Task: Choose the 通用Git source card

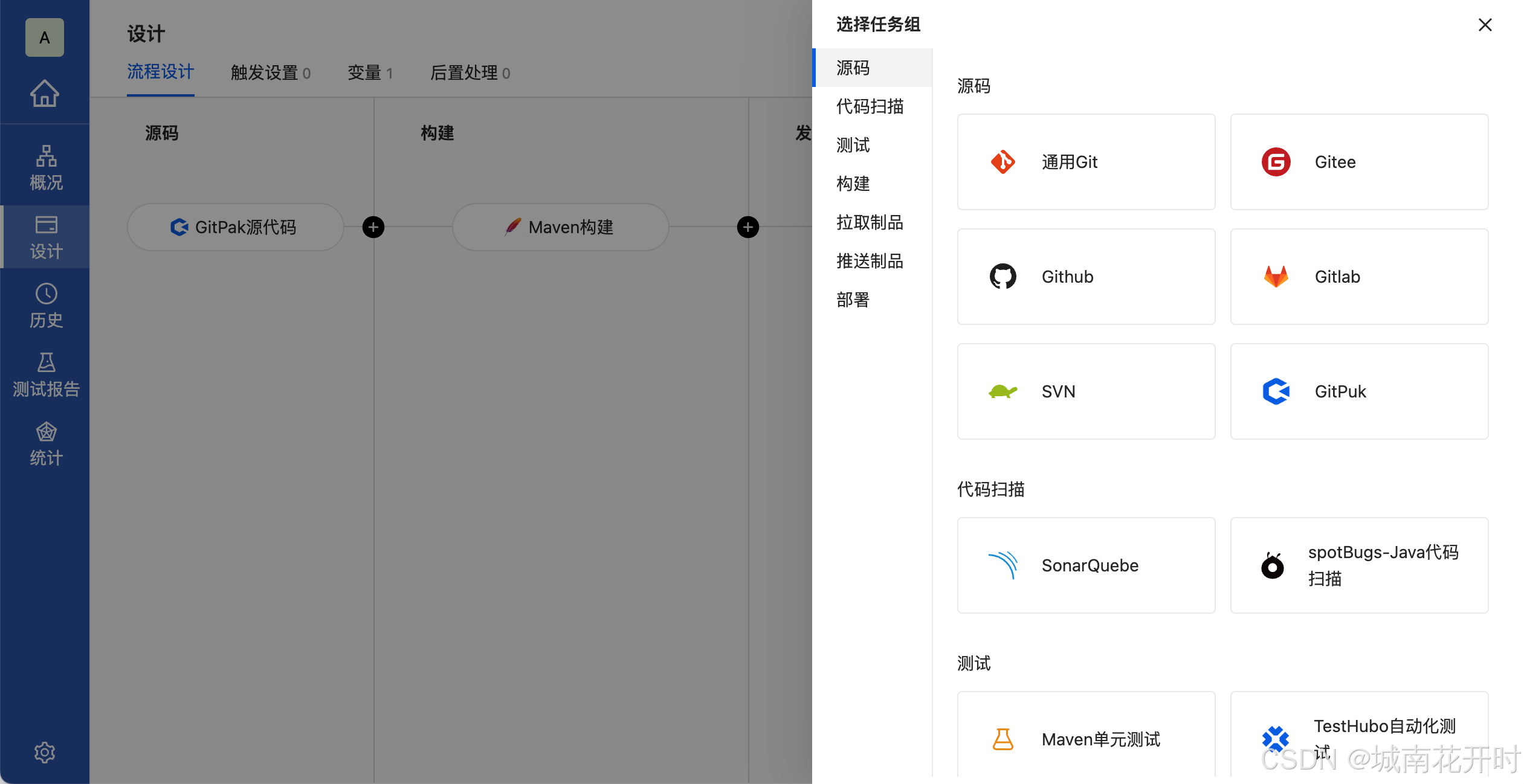Action: [1086, 162]
